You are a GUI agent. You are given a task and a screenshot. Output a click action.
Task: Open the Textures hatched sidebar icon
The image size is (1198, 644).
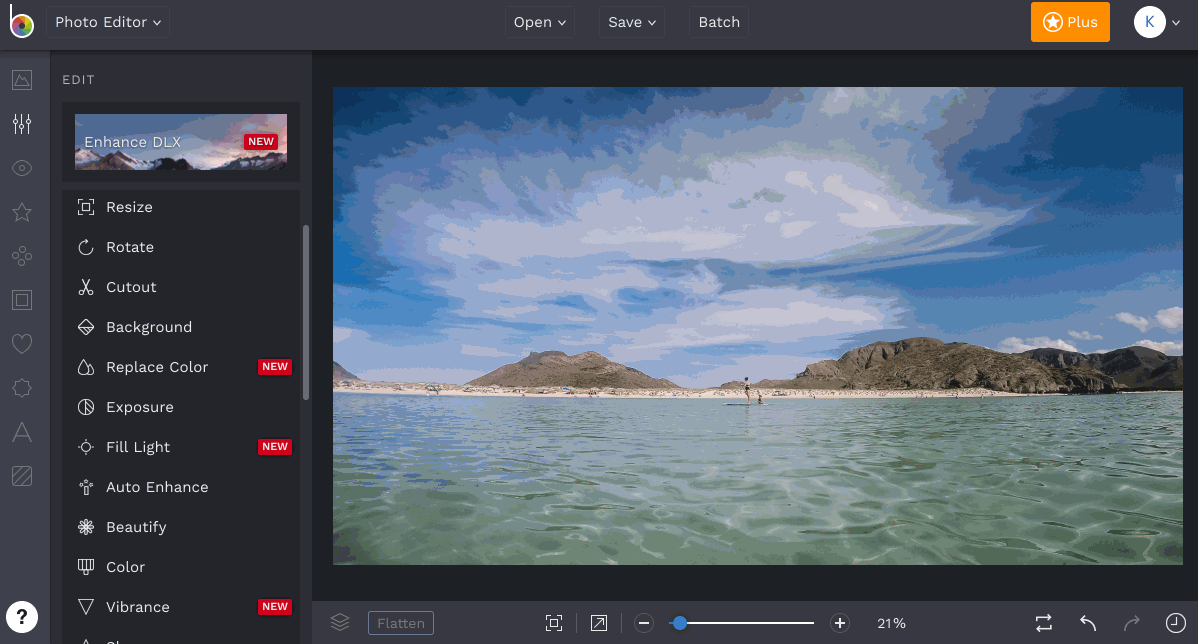tap(22, 476)
